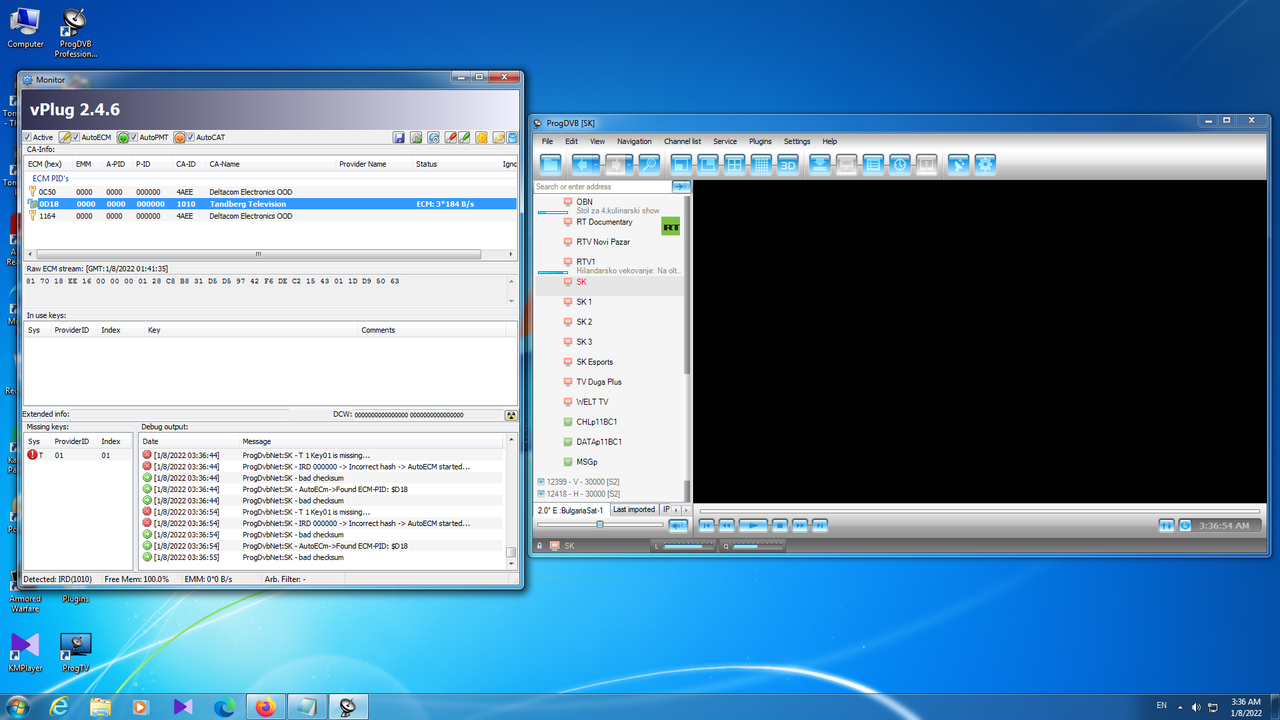Open the satellite dish toolbar icon

coord(958,165)
